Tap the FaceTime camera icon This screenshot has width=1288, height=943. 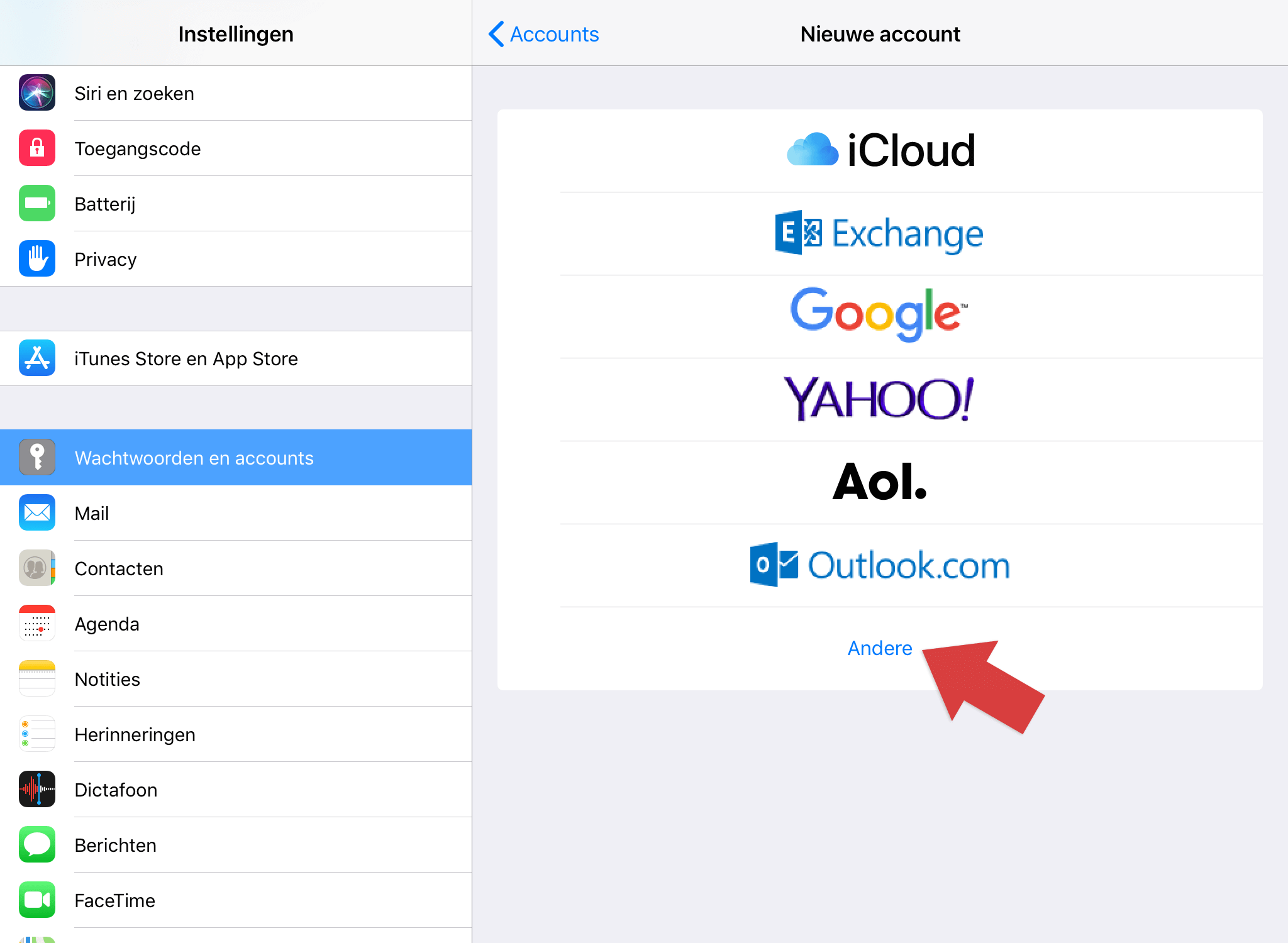point(37,900)
